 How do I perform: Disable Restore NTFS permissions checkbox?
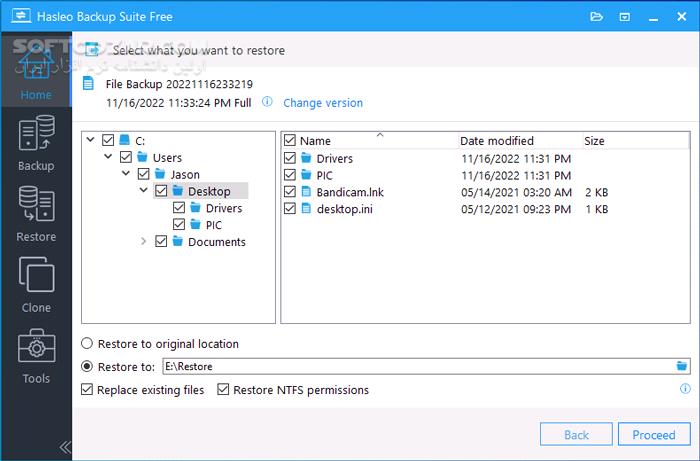pos(223,389)
